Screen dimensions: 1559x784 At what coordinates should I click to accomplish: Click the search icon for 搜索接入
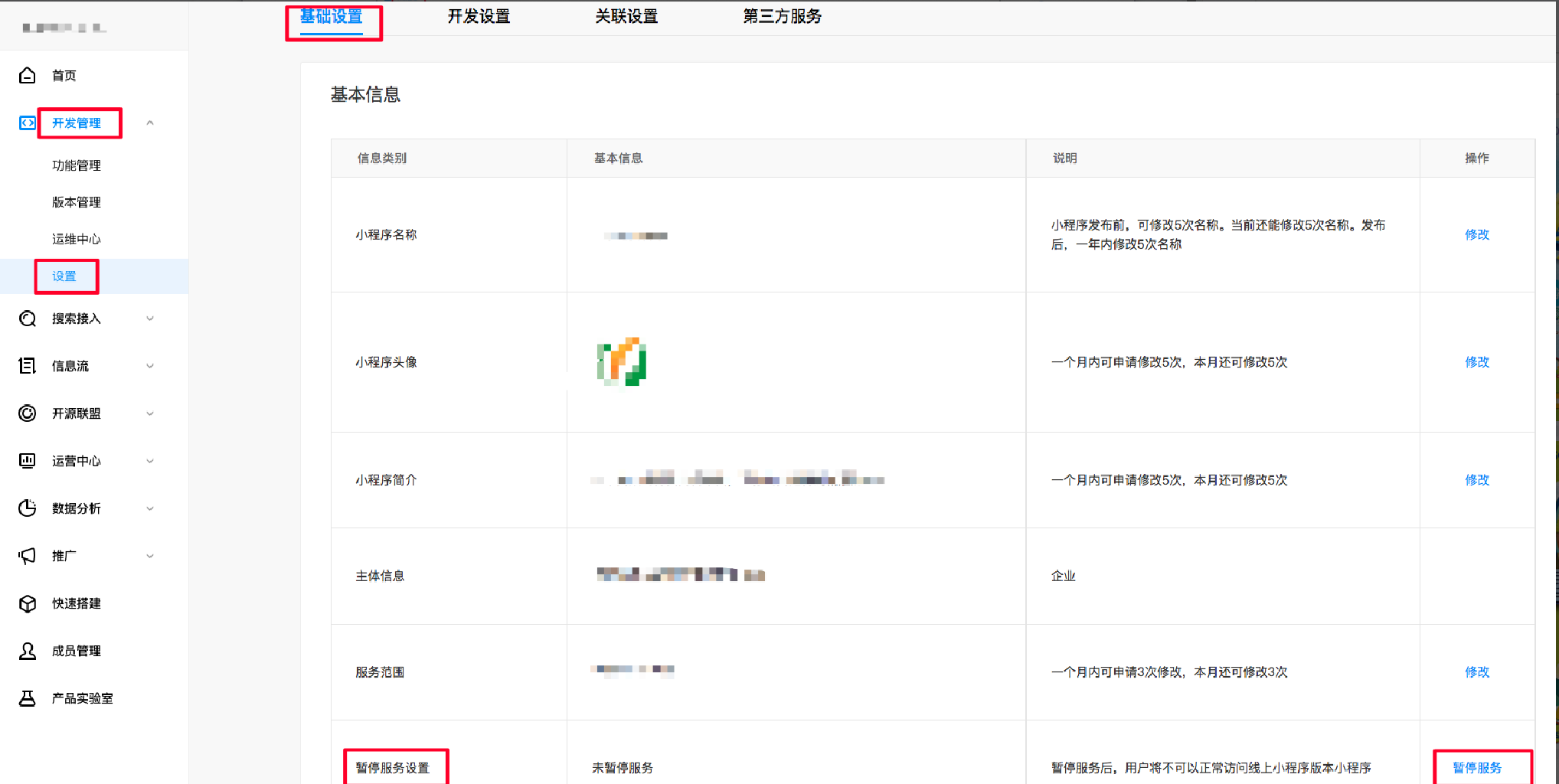coord(28,318)
